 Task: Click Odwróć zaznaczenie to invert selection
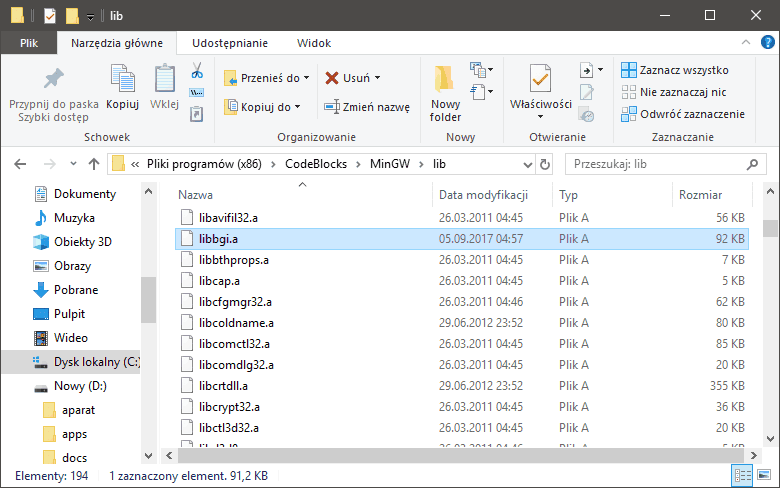(x=683, y=114)
